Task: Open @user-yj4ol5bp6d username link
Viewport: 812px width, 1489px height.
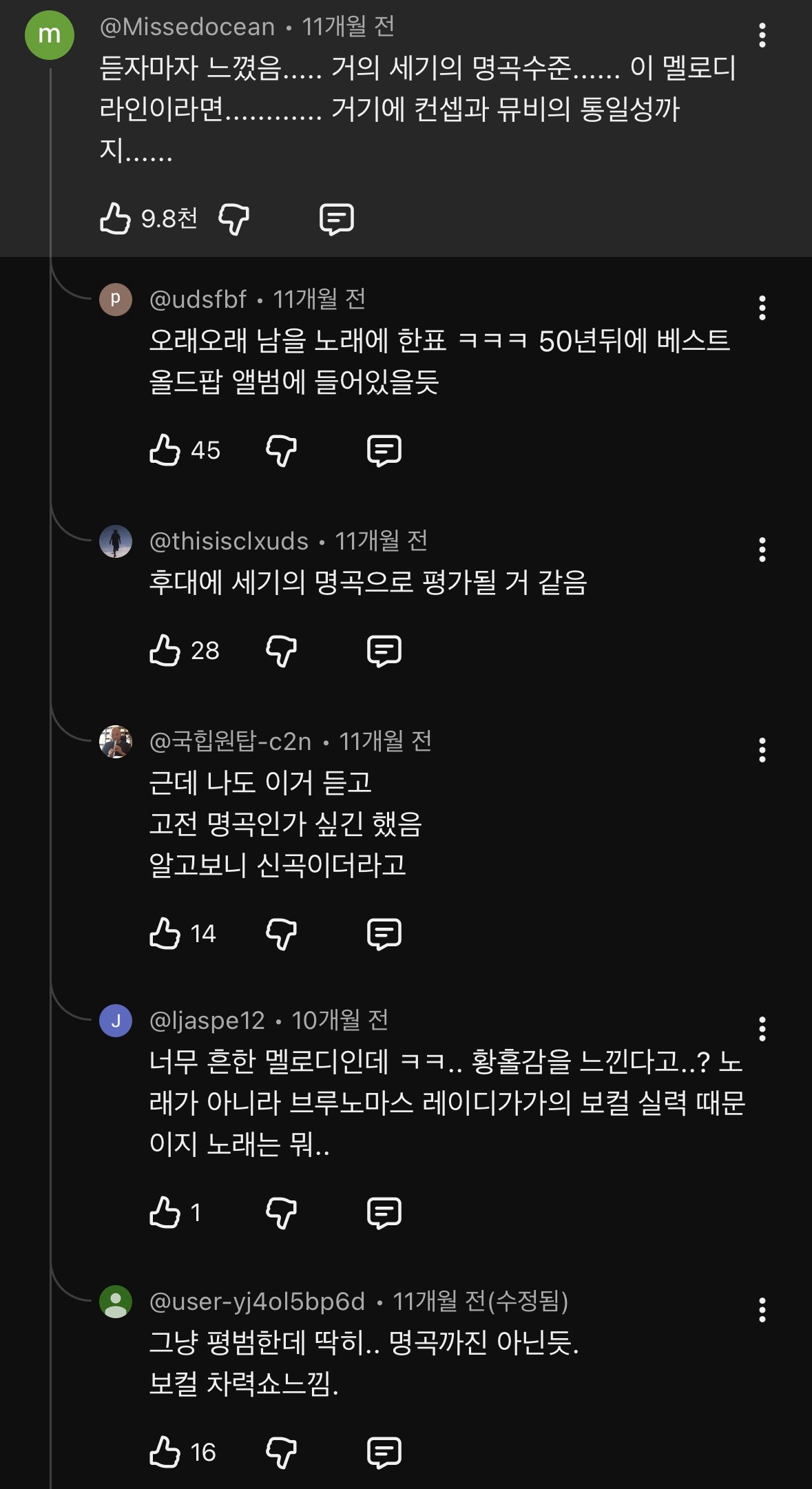Action: point(257,1301)
